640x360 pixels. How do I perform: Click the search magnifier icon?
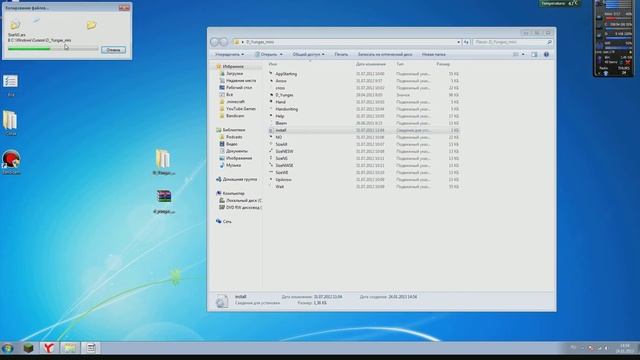[549, 42]
